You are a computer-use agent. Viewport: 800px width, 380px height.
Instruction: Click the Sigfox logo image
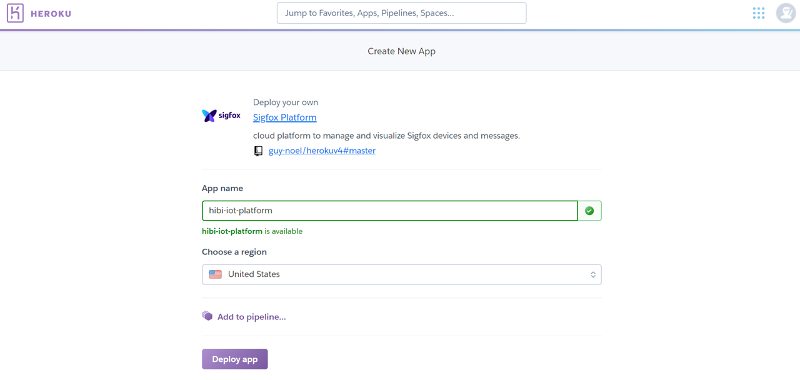coord(221,116)
